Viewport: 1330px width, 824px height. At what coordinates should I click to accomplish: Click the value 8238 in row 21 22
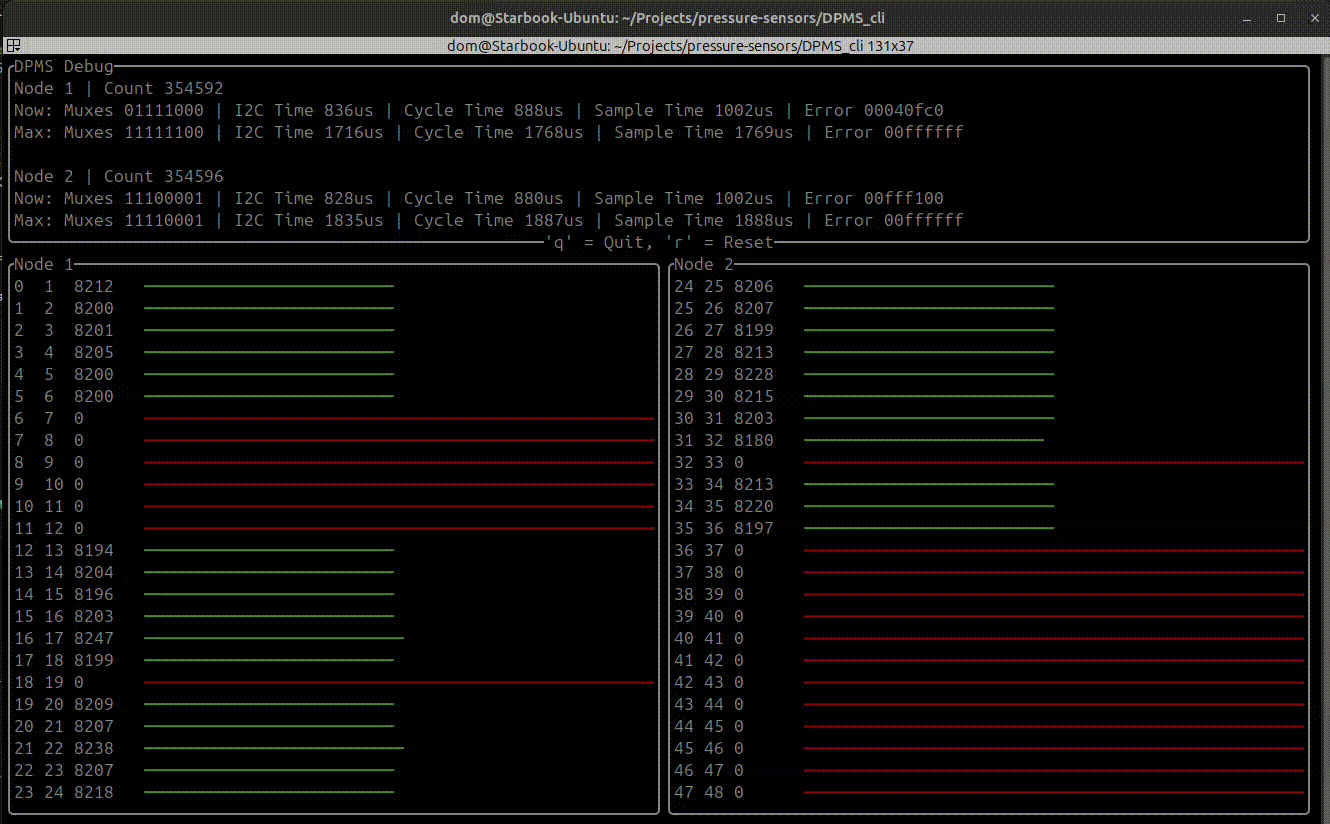94,748
